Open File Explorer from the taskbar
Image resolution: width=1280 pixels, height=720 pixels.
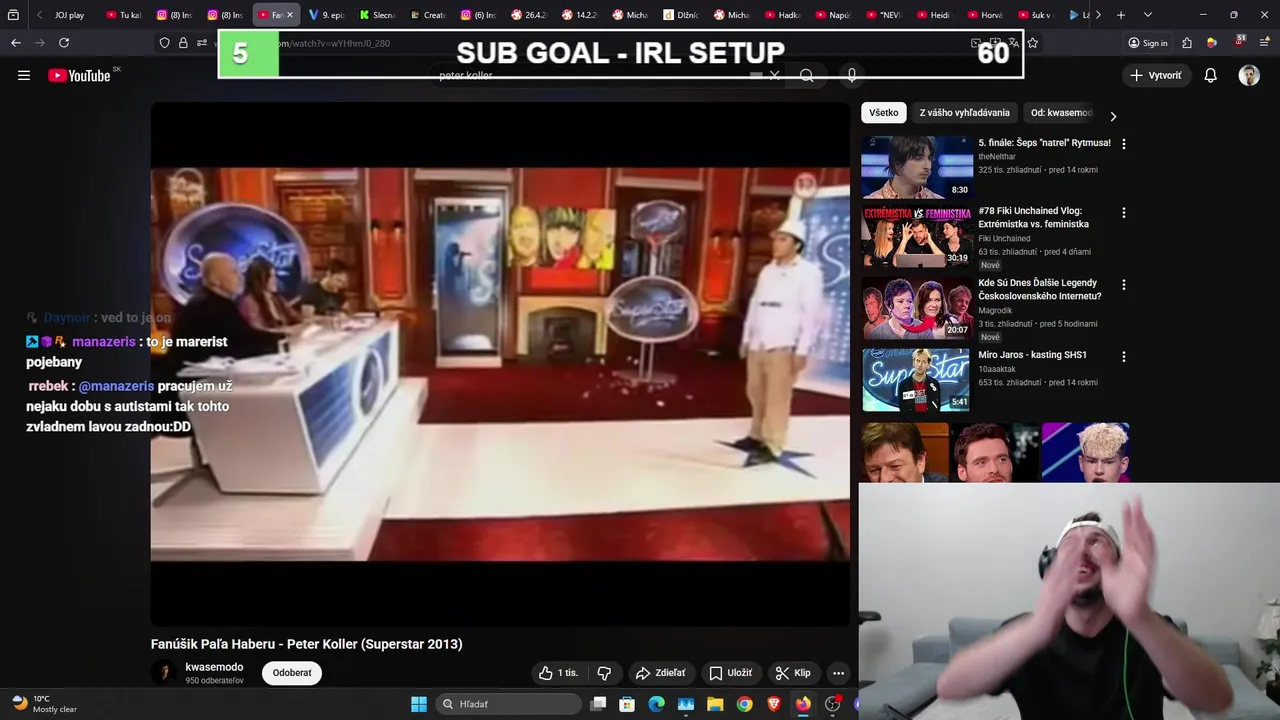pos(715,704)
